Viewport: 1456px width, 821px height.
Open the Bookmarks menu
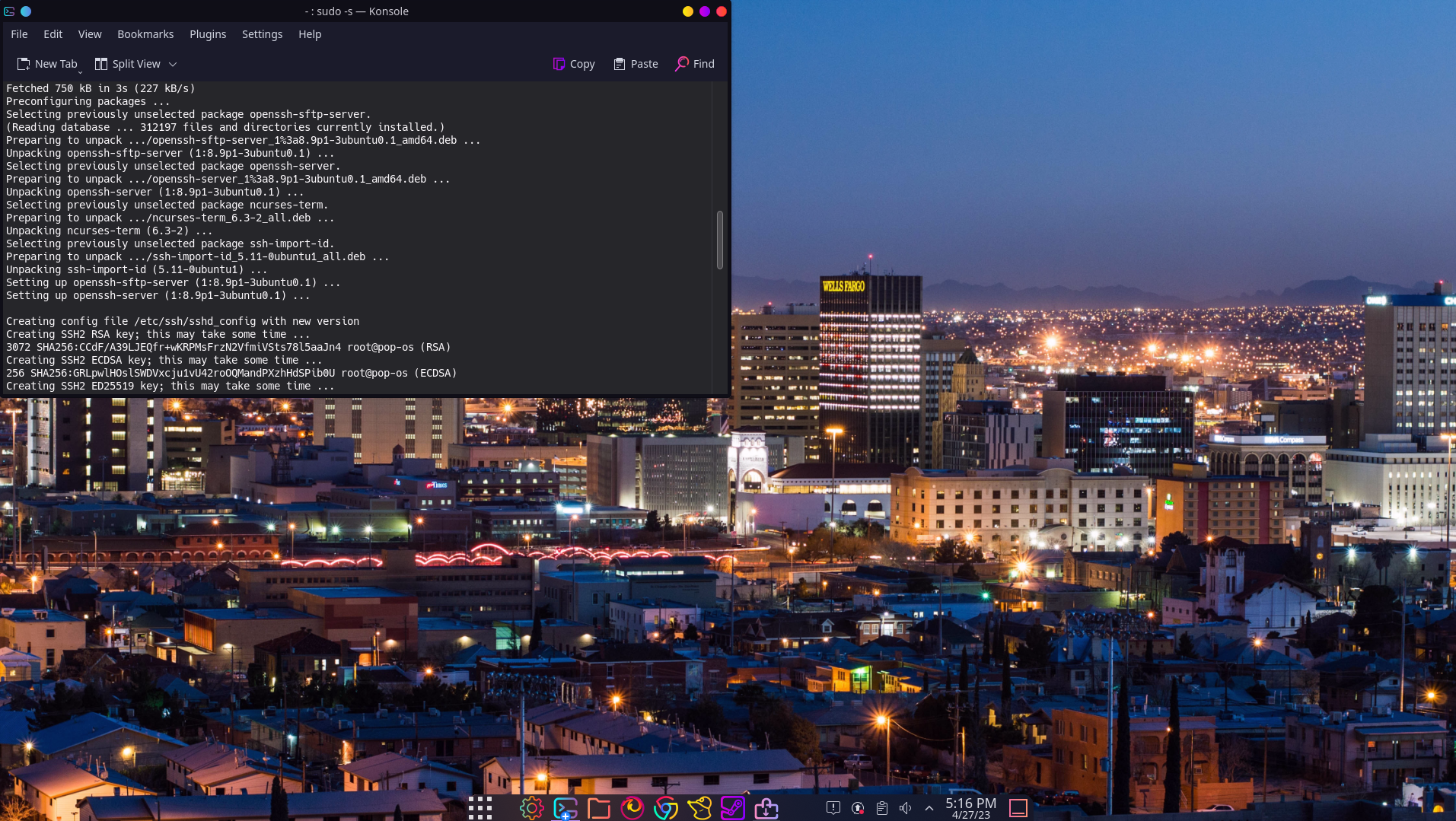[145, 34]
